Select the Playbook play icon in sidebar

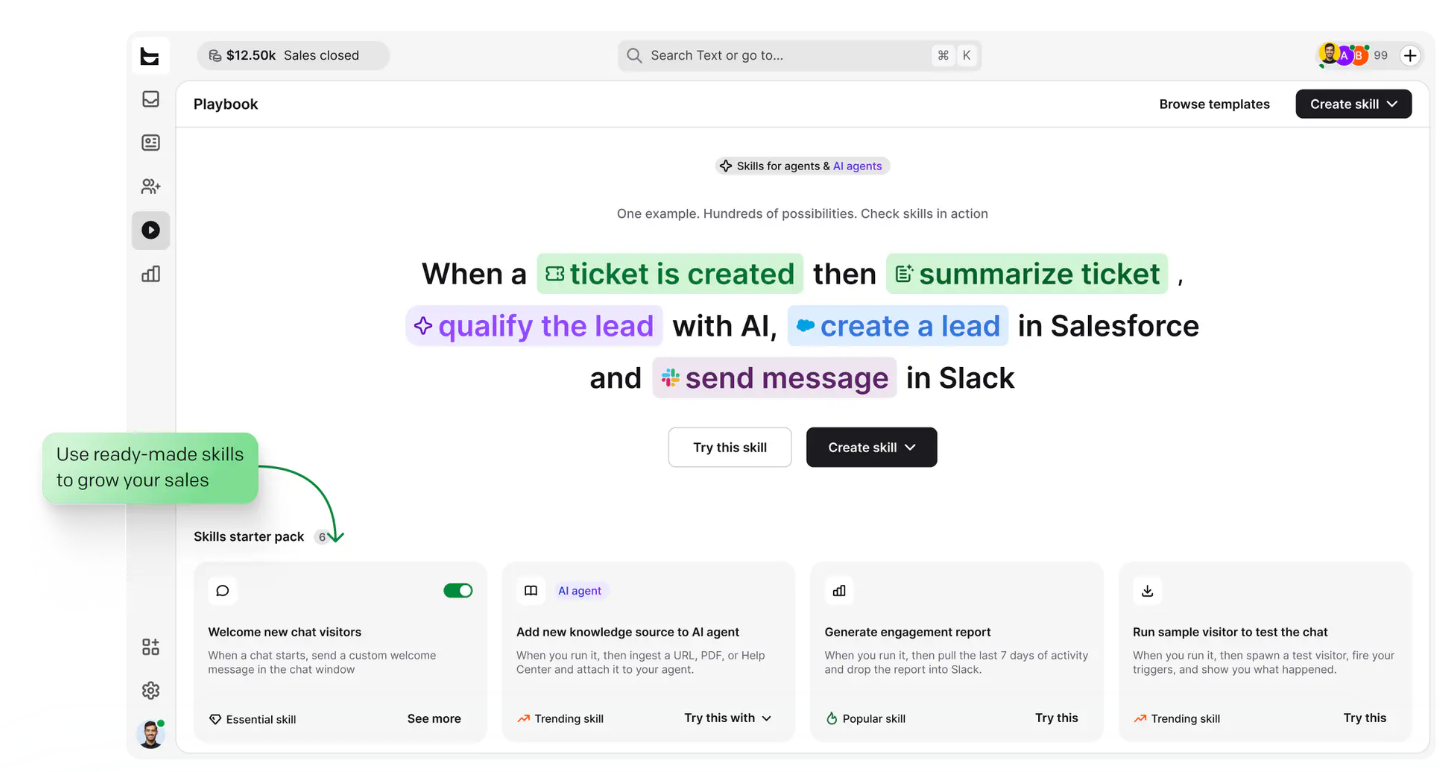tap(151, 230)
